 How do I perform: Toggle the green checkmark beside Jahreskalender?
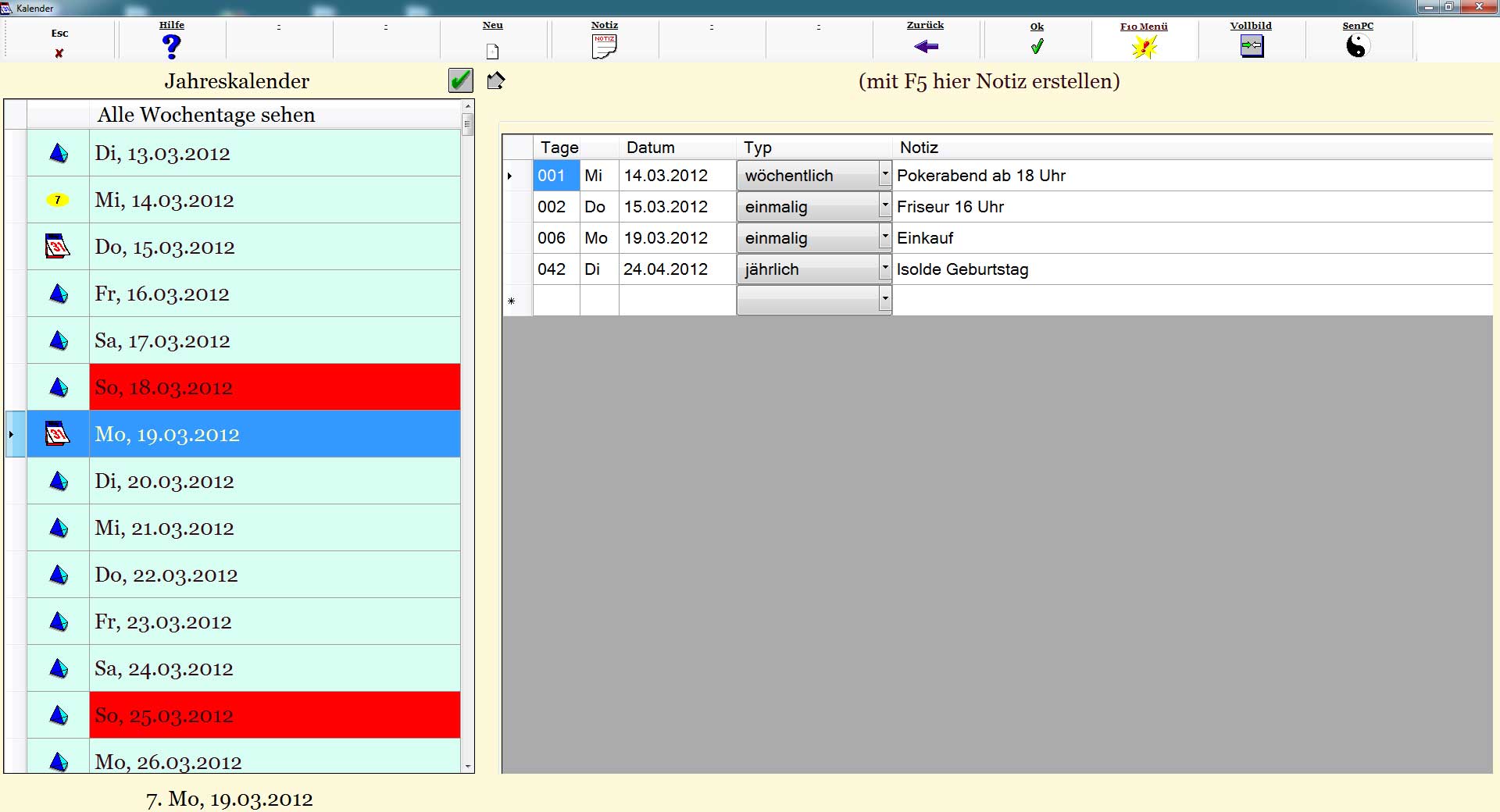pos(461,80)
